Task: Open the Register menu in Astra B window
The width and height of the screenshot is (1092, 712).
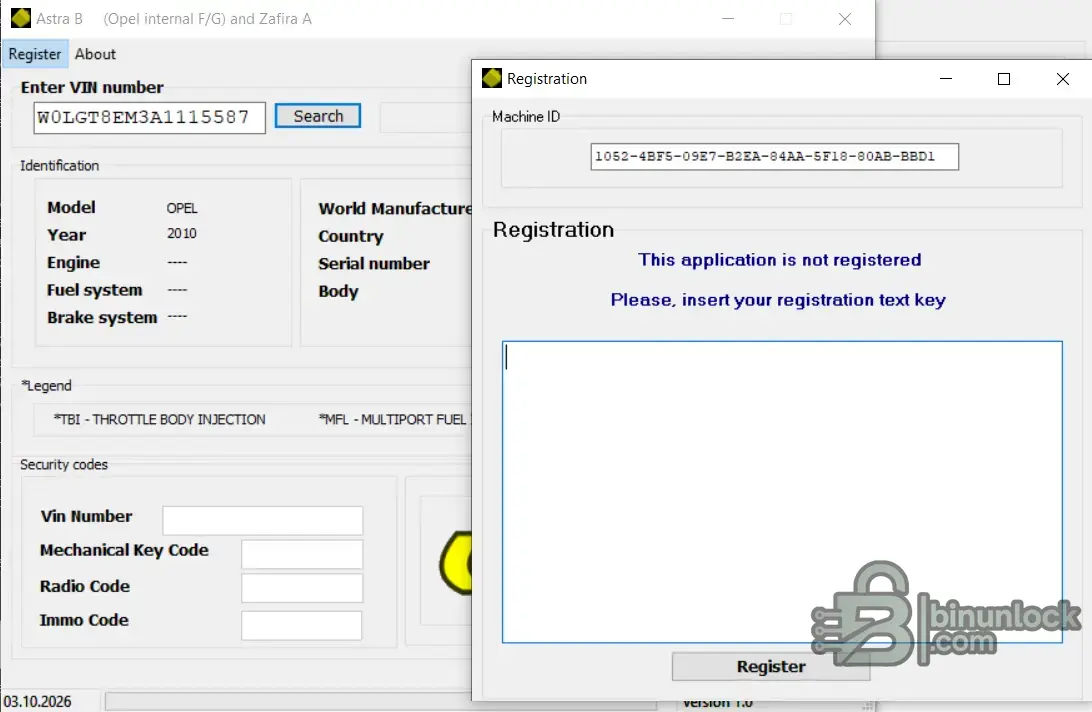Action: coord(35,54)
